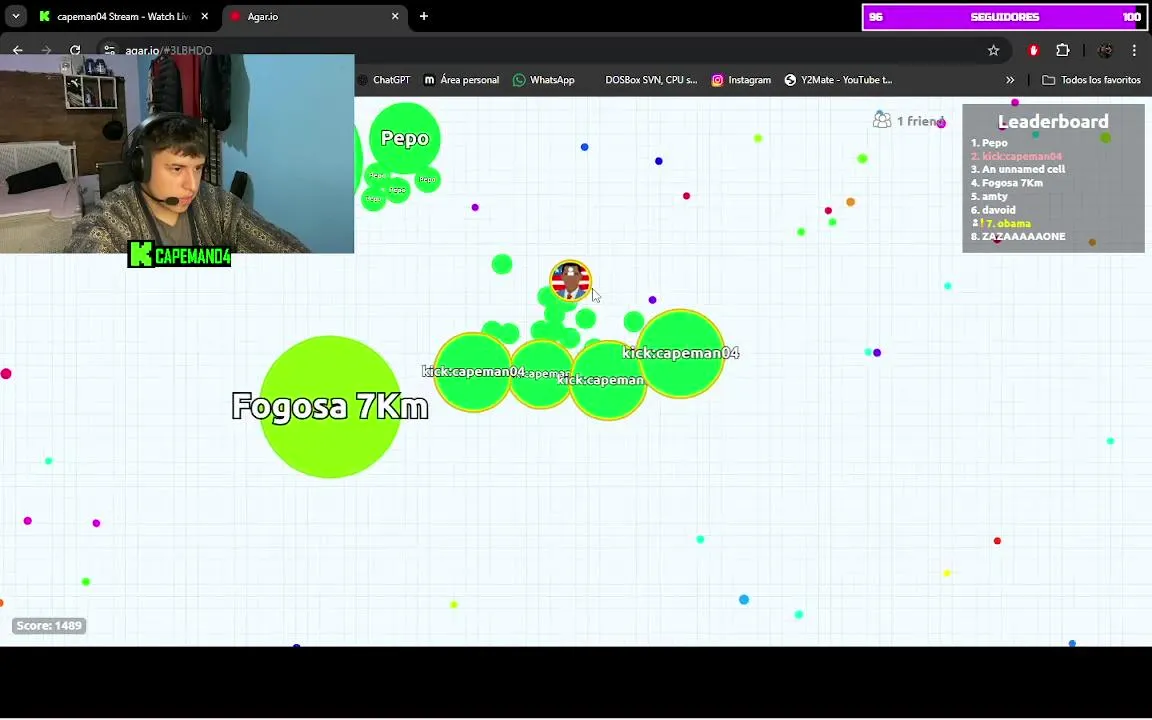The image size is (1152, 720).
Task: Click the Score: 1489 label
Action: tap(48, 625)
